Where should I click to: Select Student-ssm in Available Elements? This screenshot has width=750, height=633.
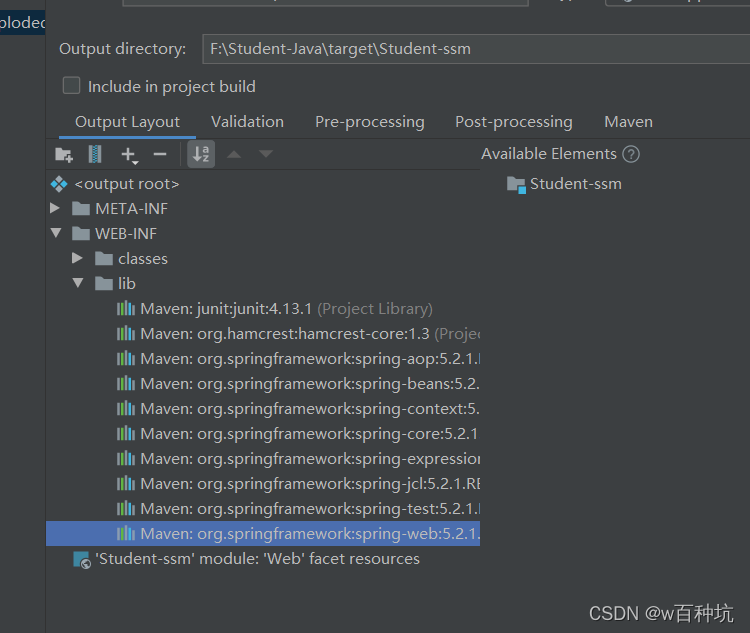[x=576, y=184]
